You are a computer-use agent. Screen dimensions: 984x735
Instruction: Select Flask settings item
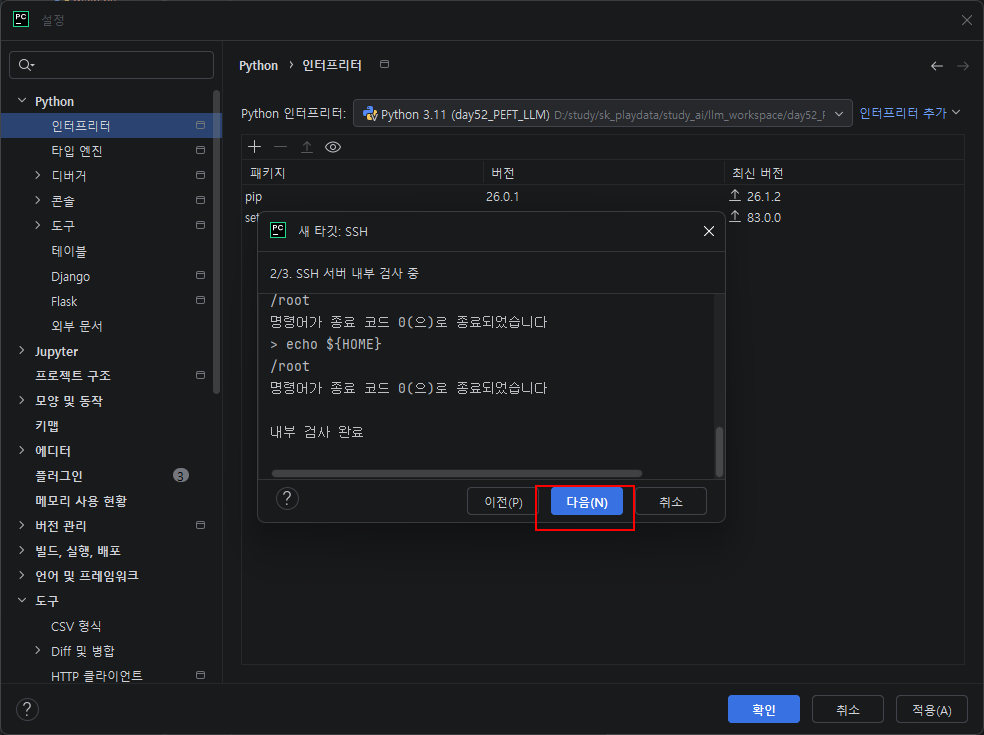pyautogui.click(x=111, y=301)
